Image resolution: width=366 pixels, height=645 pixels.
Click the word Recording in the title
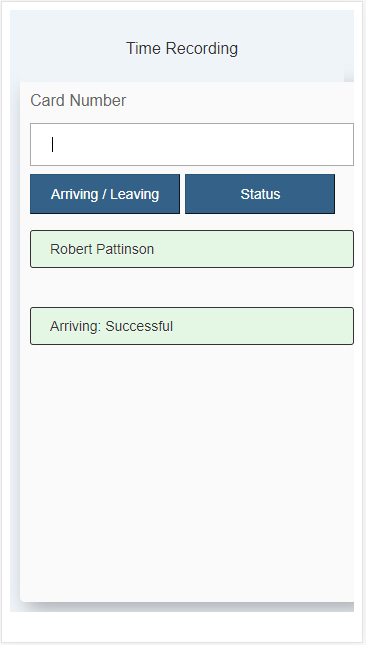click(x=202, y=49)
